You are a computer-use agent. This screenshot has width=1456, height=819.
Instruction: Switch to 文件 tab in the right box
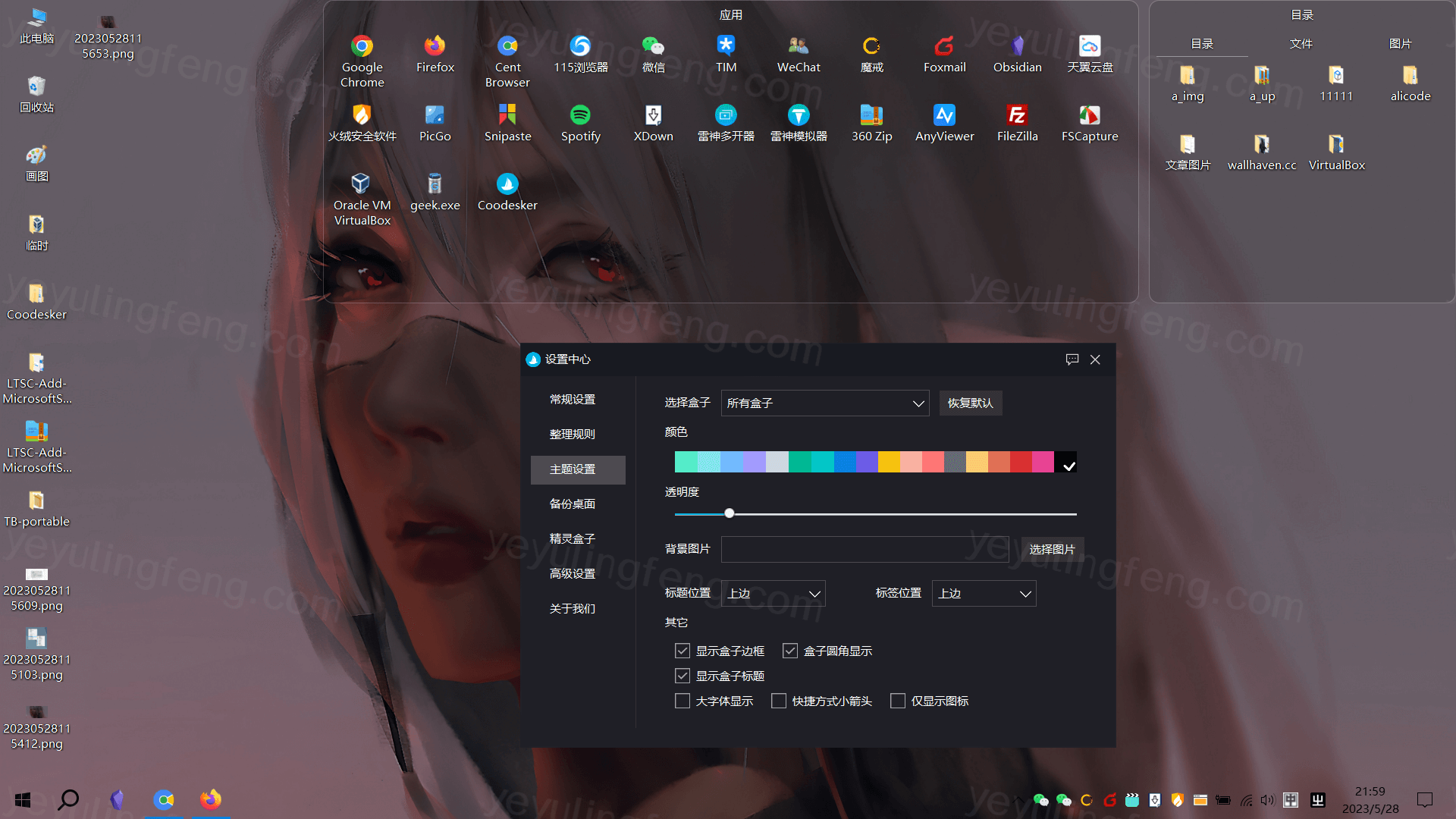(x=1301, y=44)
